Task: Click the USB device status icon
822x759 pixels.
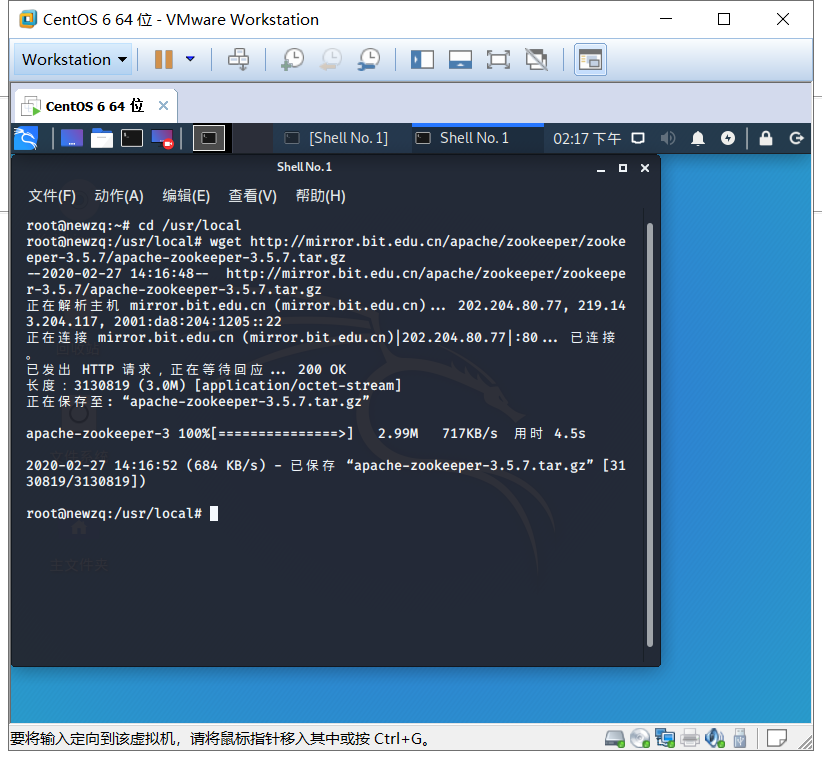Action: [740, 739]
